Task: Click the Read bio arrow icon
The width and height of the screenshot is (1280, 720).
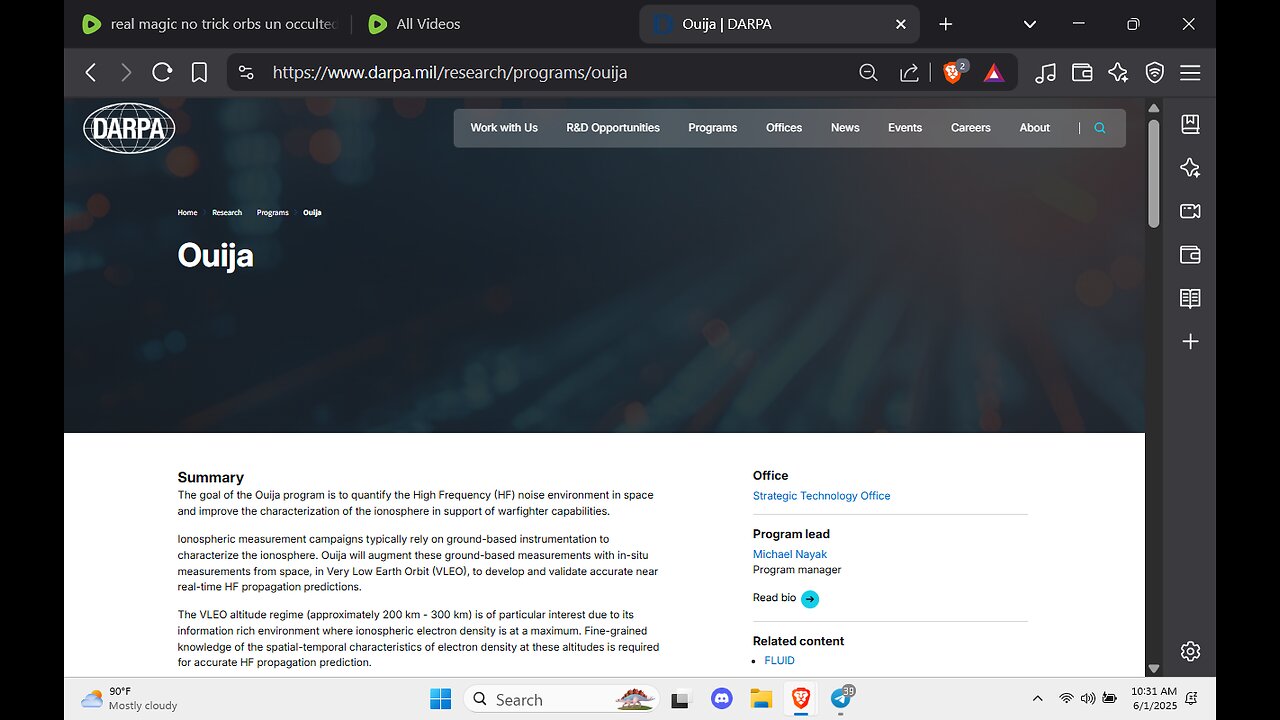Action: click(x=810, y=599)
